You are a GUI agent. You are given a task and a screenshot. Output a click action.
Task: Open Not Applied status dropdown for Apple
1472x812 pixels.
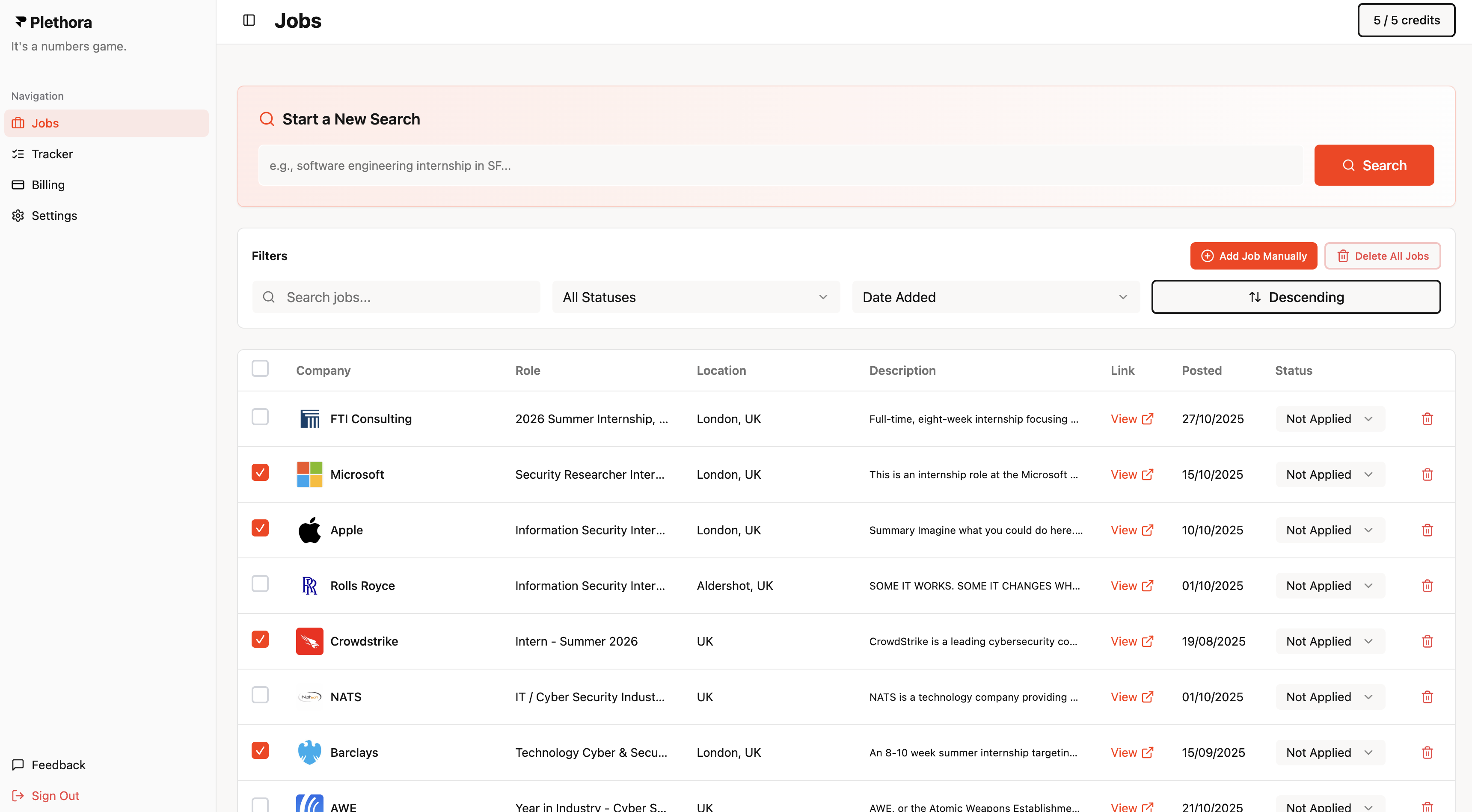1329,530
